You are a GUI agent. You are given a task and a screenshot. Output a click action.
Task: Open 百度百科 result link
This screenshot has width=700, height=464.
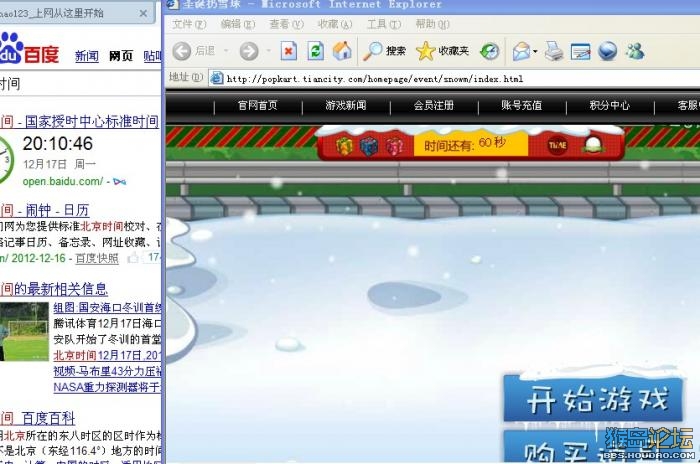coord(49,418)
